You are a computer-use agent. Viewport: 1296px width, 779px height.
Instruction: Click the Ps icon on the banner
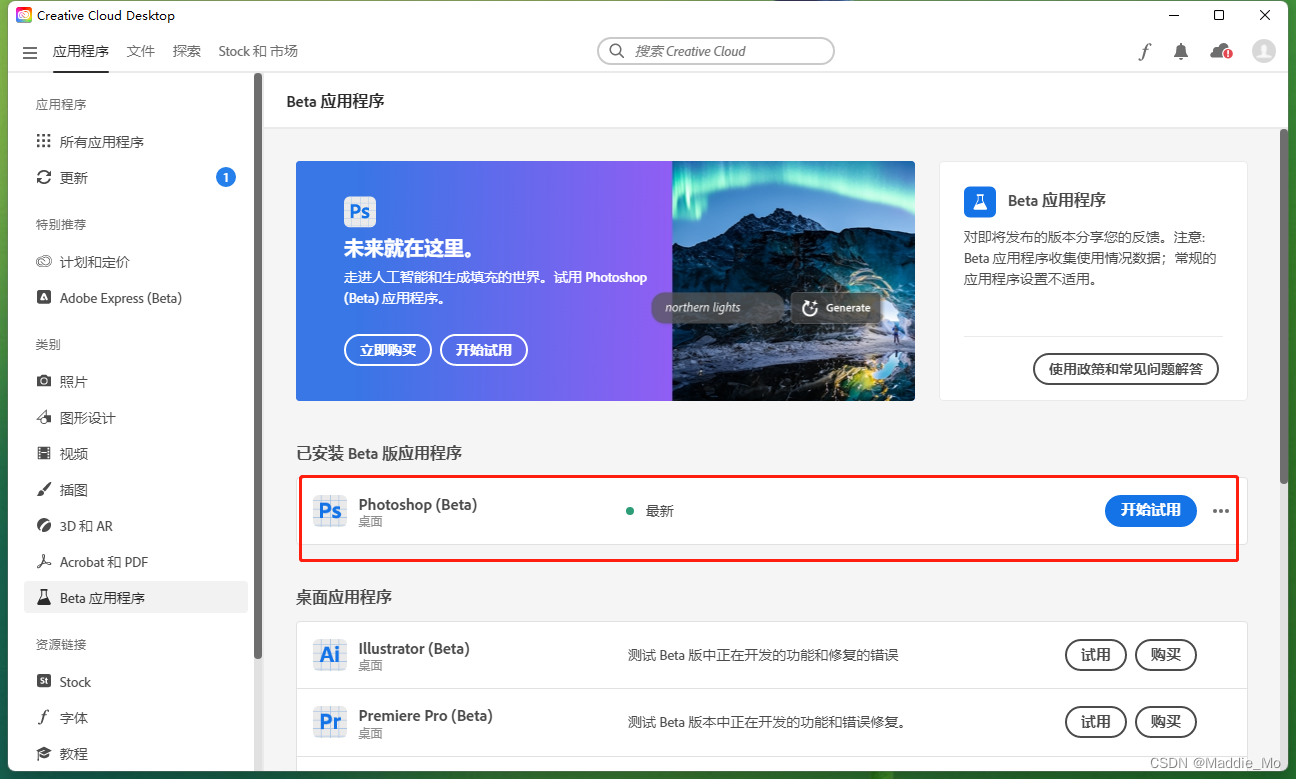click(360, 212)
